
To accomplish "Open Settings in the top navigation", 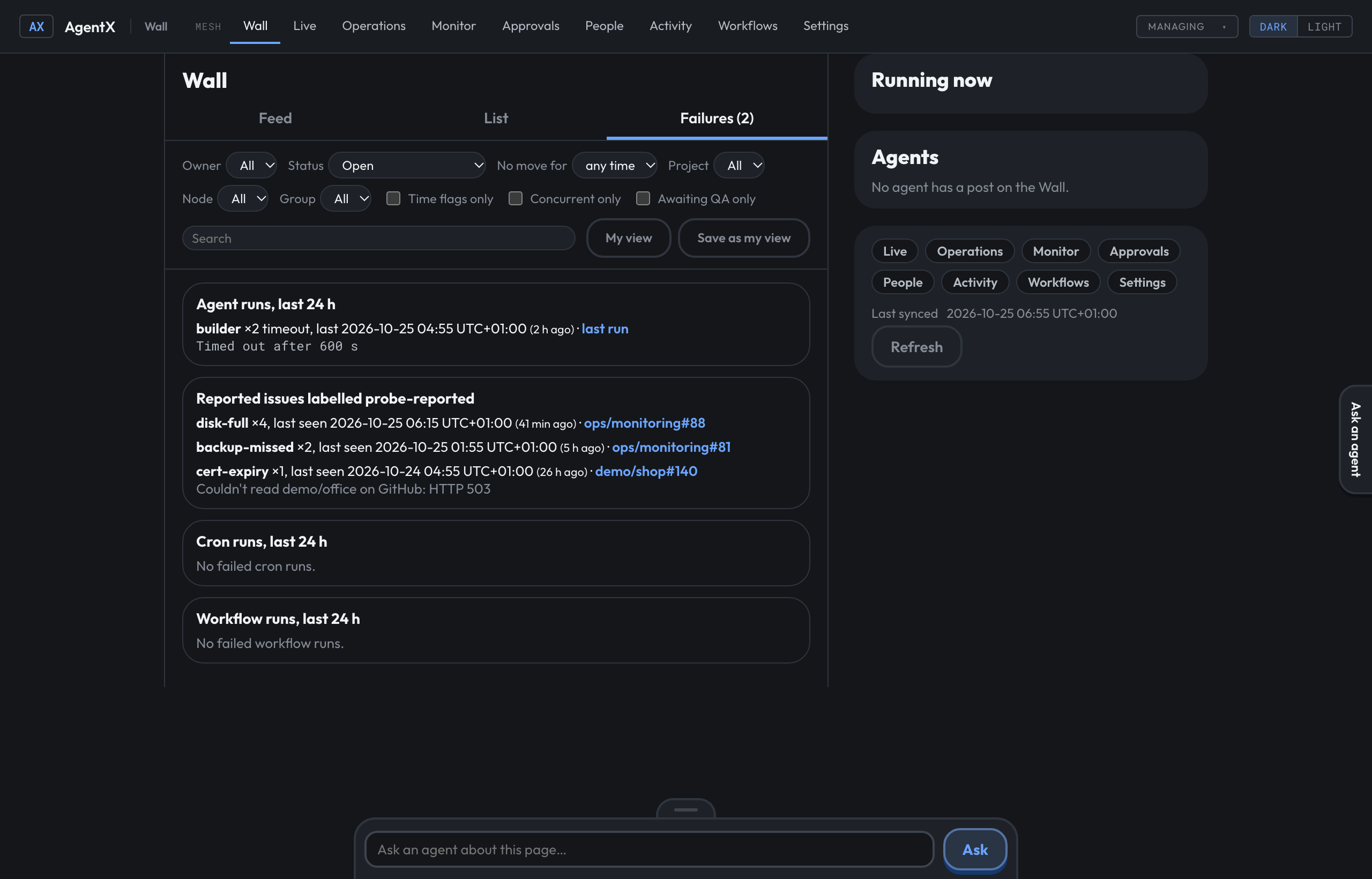I will pos(826,26).
